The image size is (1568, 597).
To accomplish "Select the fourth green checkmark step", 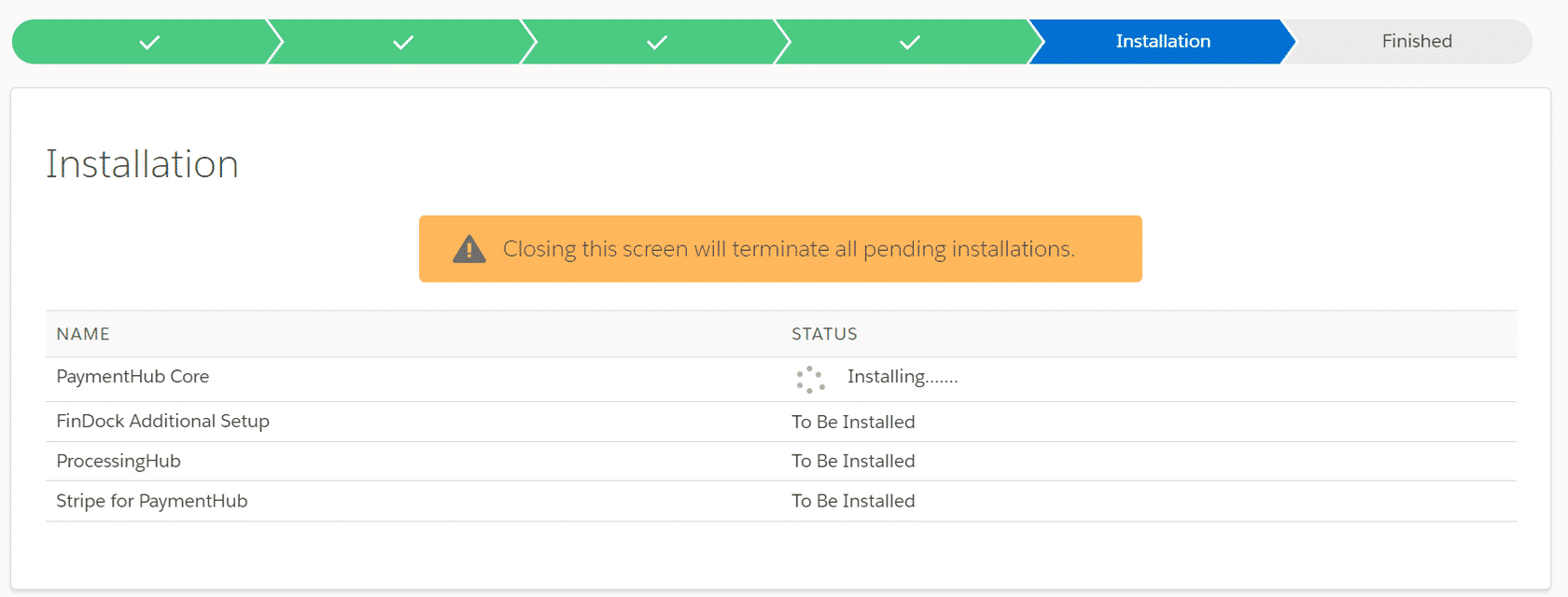I will coord(910,41).
